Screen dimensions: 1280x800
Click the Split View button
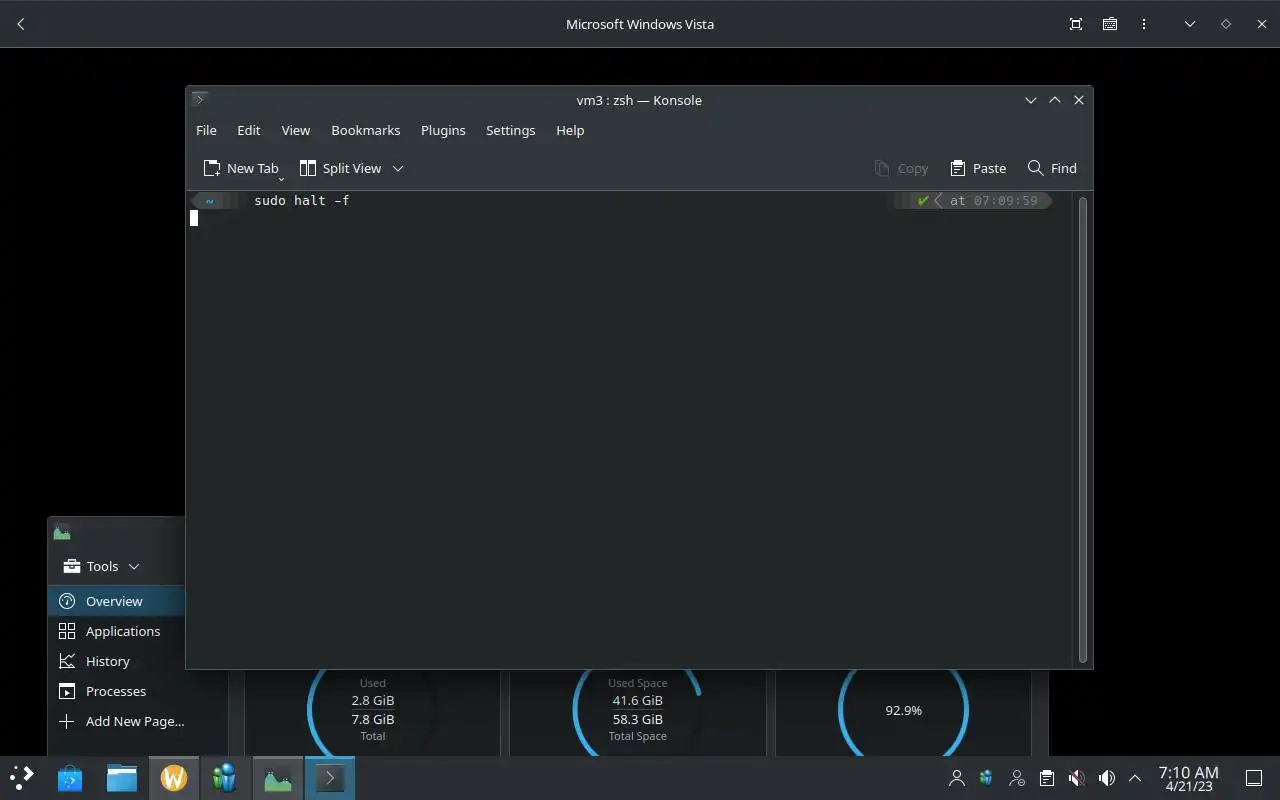click(341, 168)
